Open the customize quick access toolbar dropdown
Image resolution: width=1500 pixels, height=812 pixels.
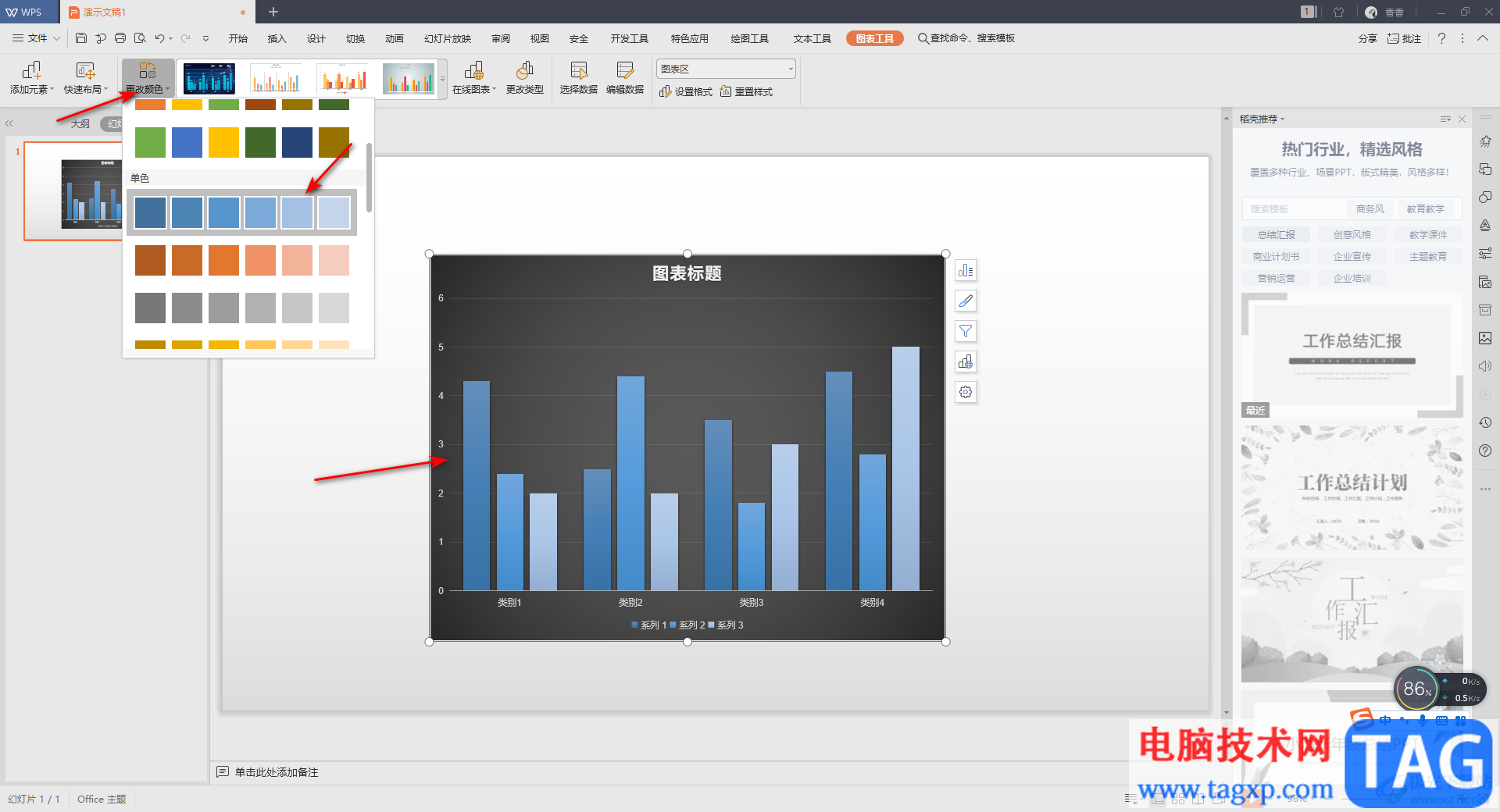pos(205,38)
